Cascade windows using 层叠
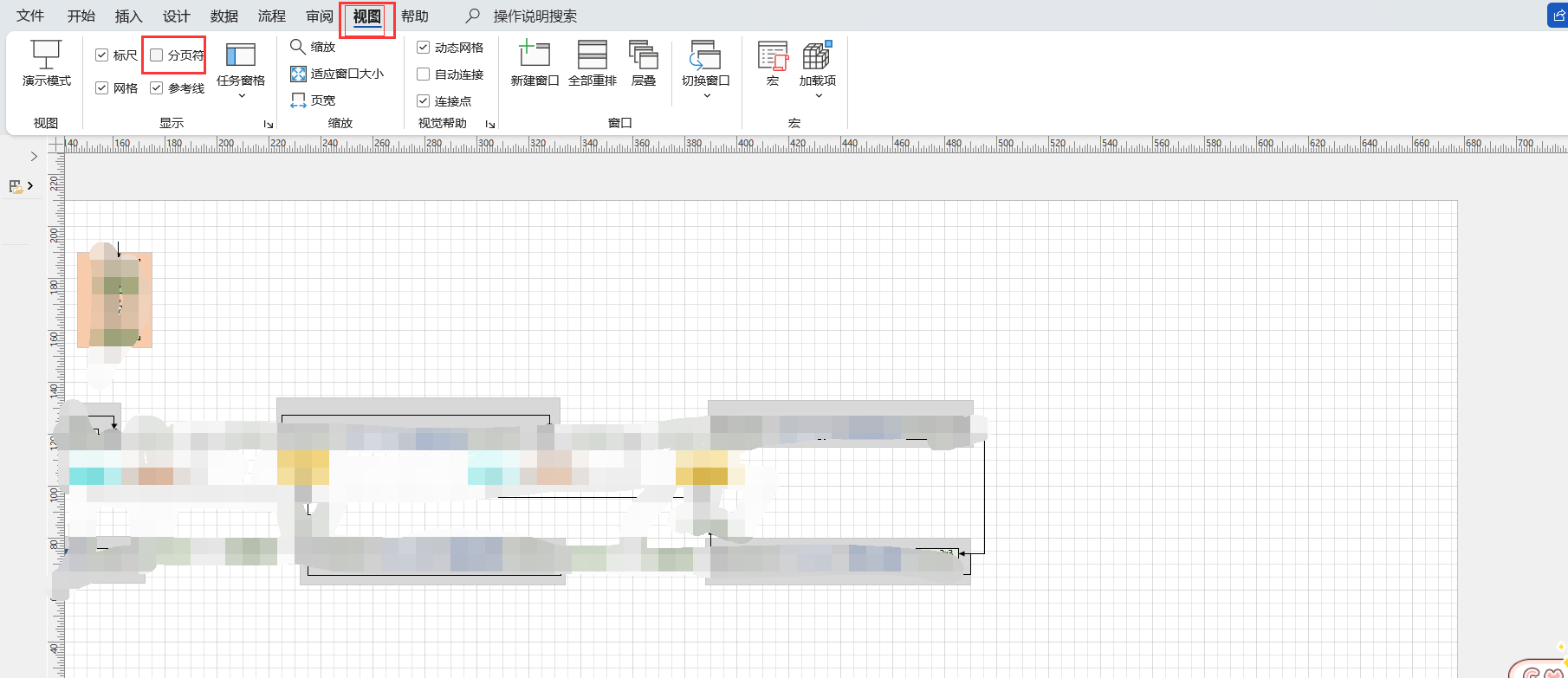The image size is (1568, 678). (644, 63)
